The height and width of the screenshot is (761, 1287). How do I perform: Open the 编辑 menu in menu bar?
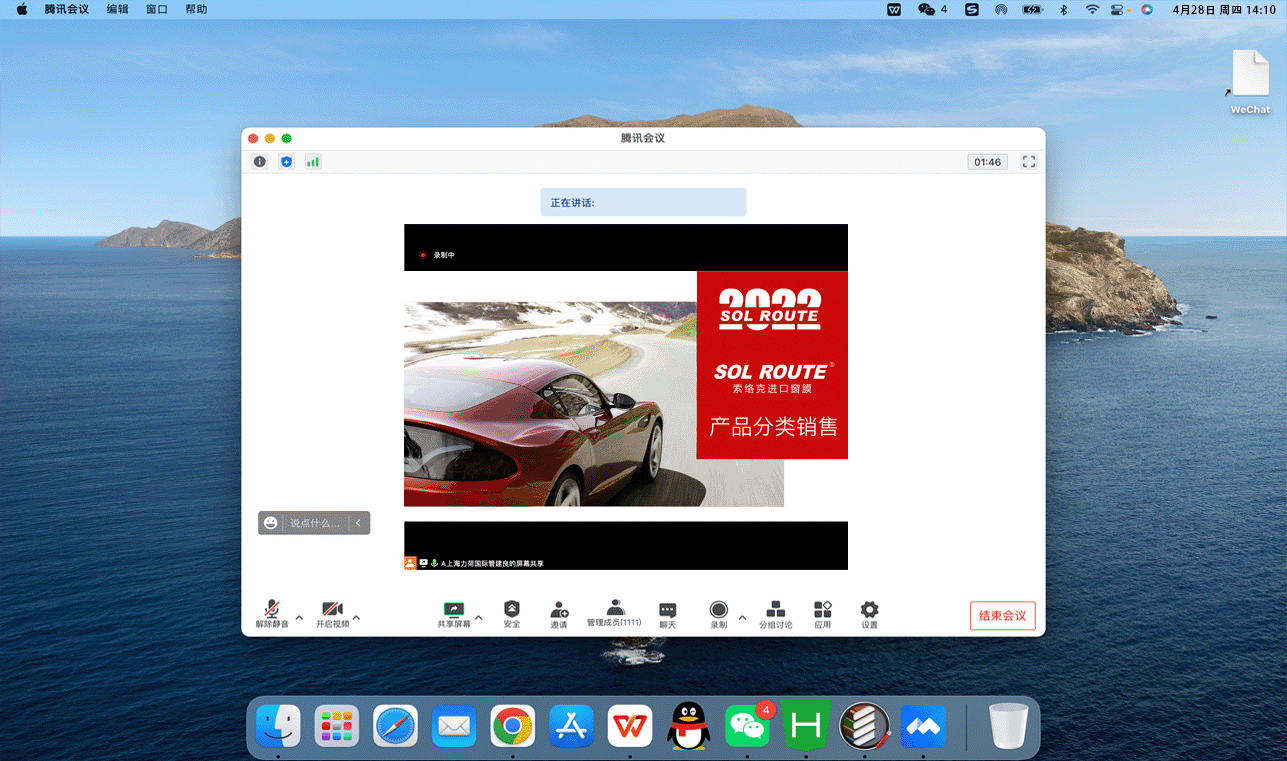pos(117,9)
